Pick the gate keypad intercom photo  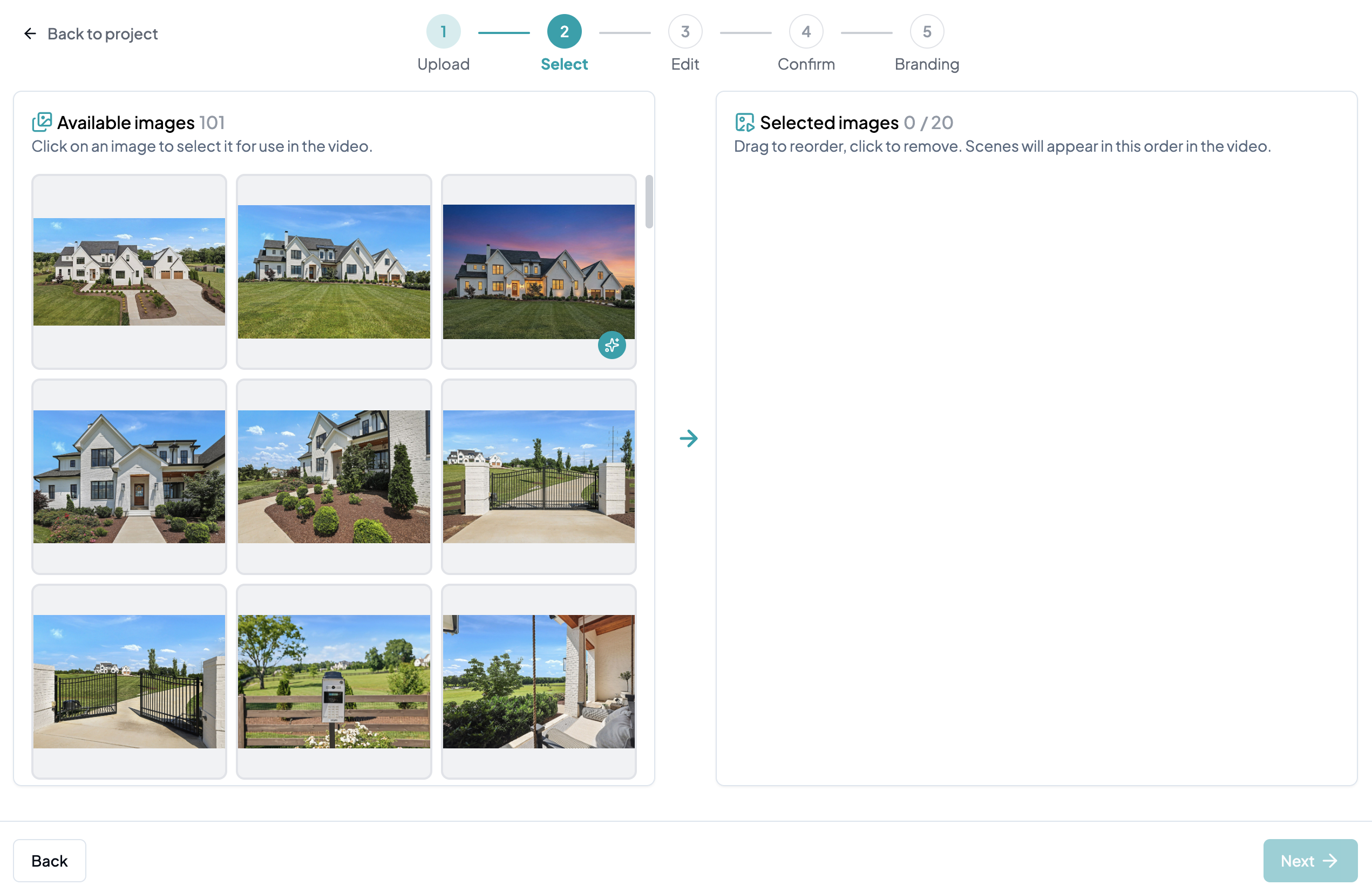334,681
